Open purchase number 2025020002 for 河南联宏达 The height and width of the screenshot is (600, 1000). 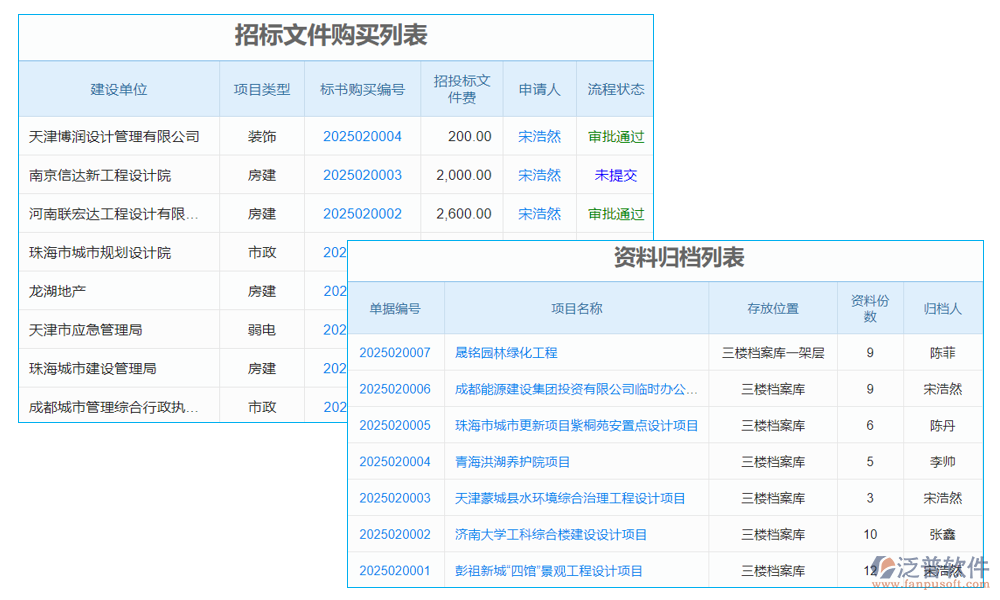click(x=362, y=213)
